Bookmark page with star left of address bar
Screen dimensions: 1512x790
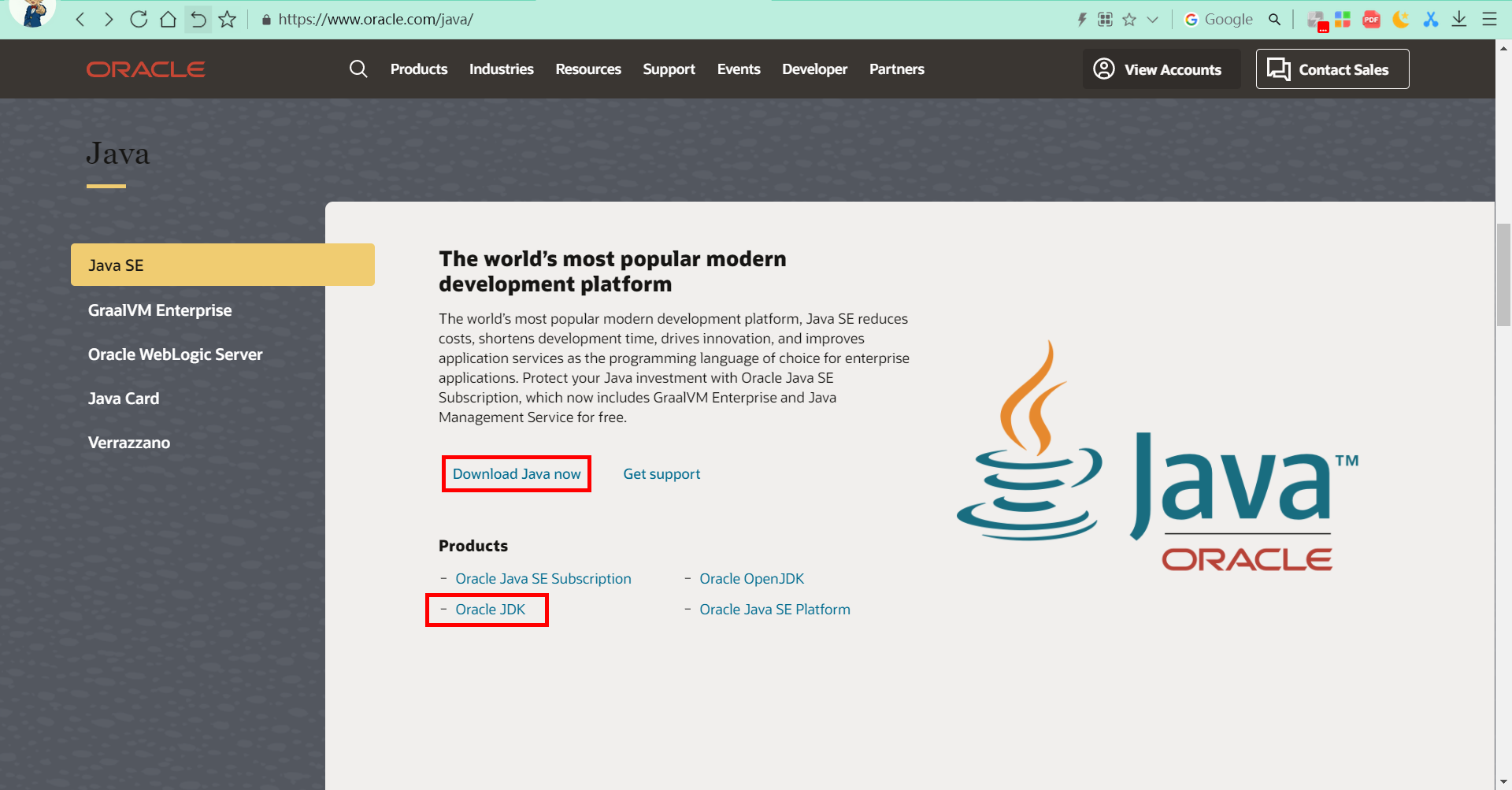coord(228,20)
